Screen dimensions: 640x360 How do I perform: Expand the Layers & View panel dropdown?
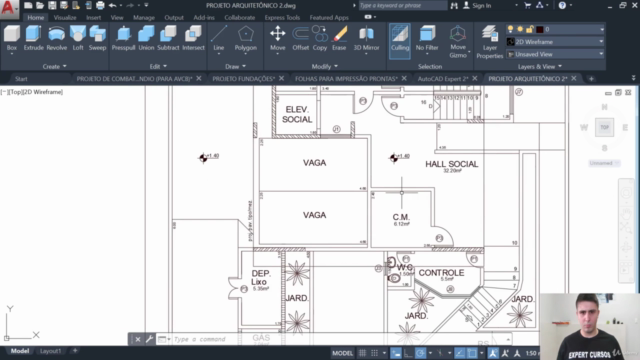[540, 66]
